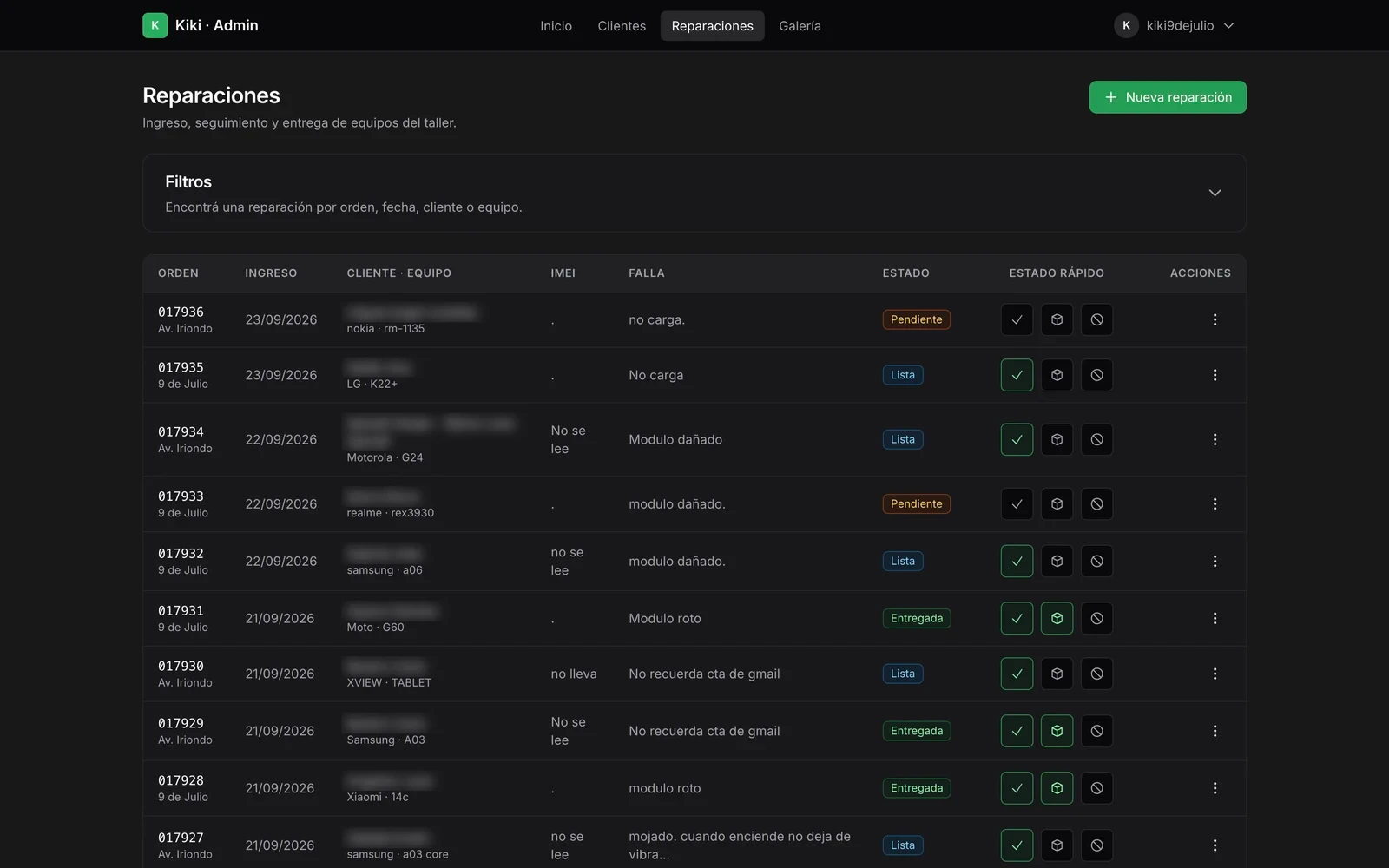Cancel order 017936 with the ban icon

pyautogui.click(x=1096, y=319)
